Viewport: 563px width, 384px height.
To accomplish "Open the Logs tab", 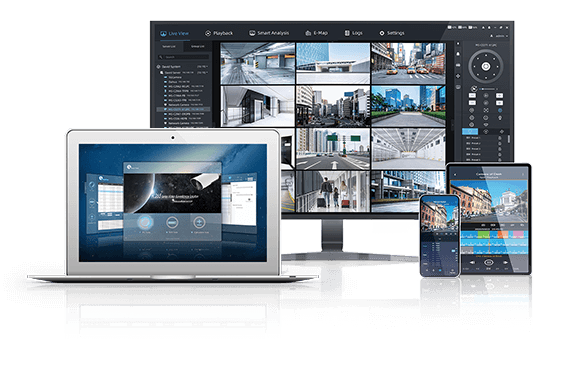I will click(353, 33).
